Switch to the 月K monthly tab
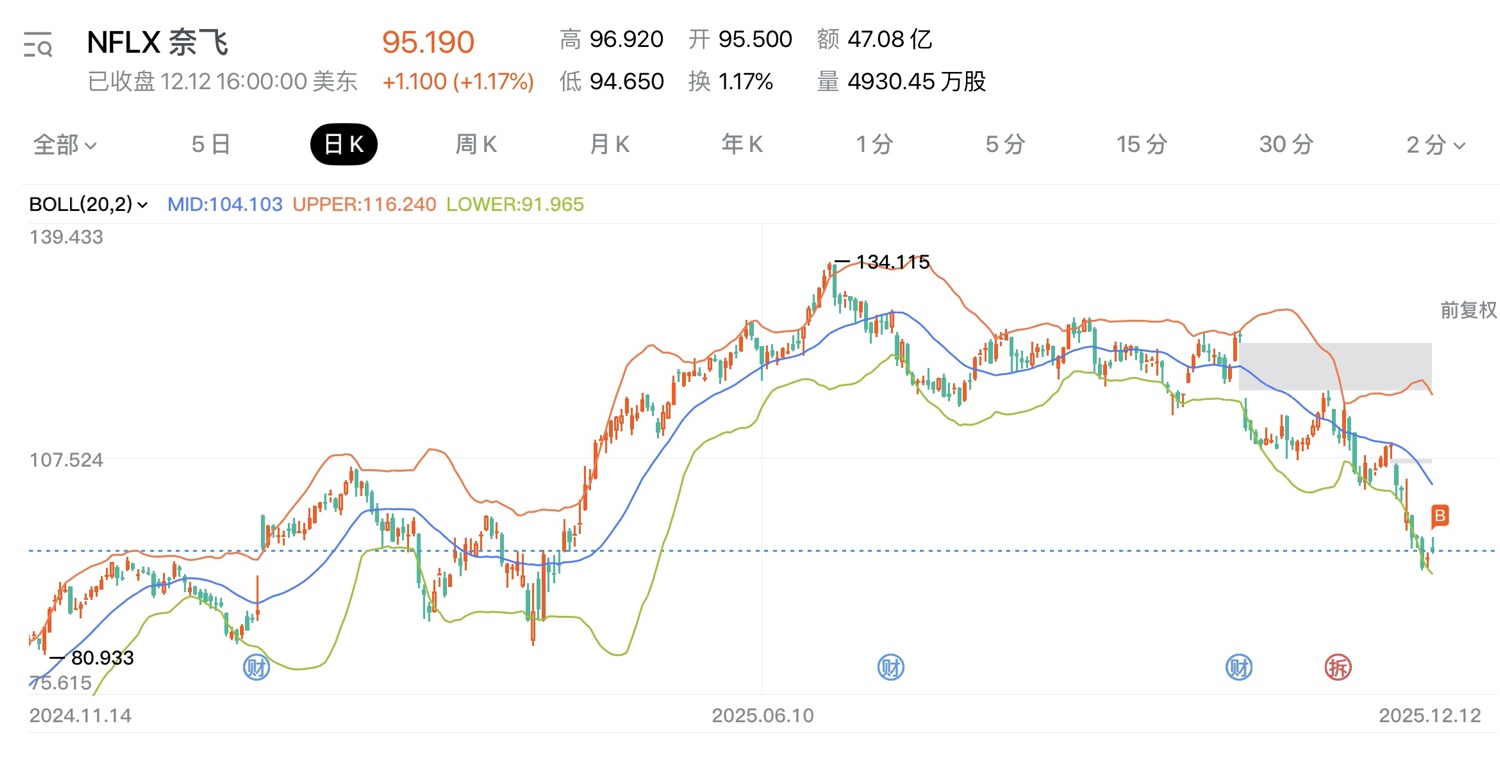This screenshot has width=1500, height=773. coord(609,145)
